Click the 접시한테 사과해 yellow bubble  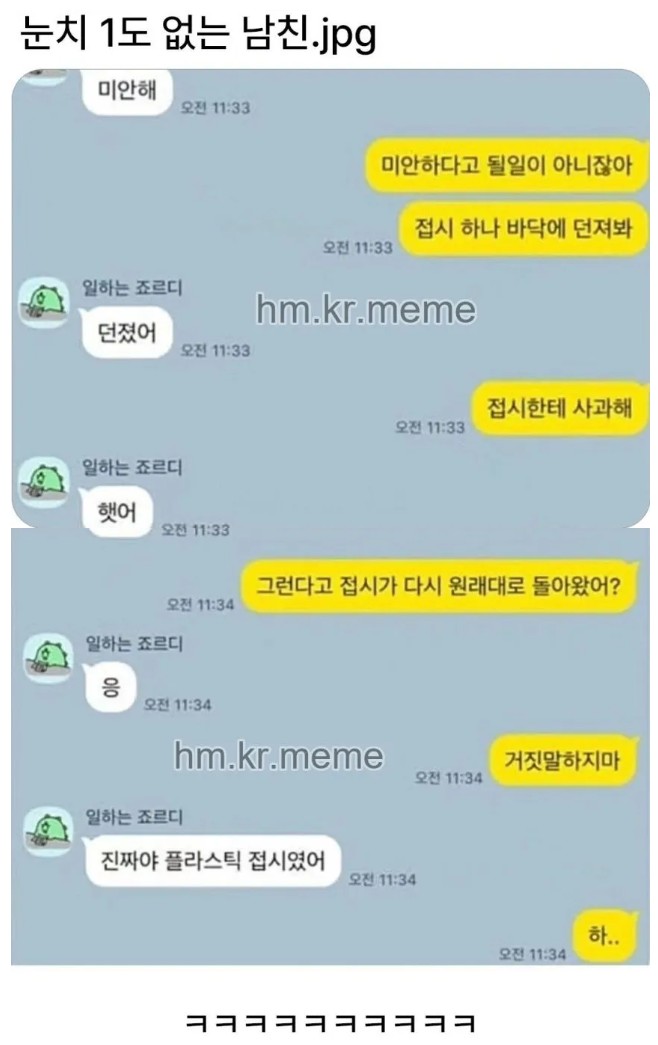[559, 407]
